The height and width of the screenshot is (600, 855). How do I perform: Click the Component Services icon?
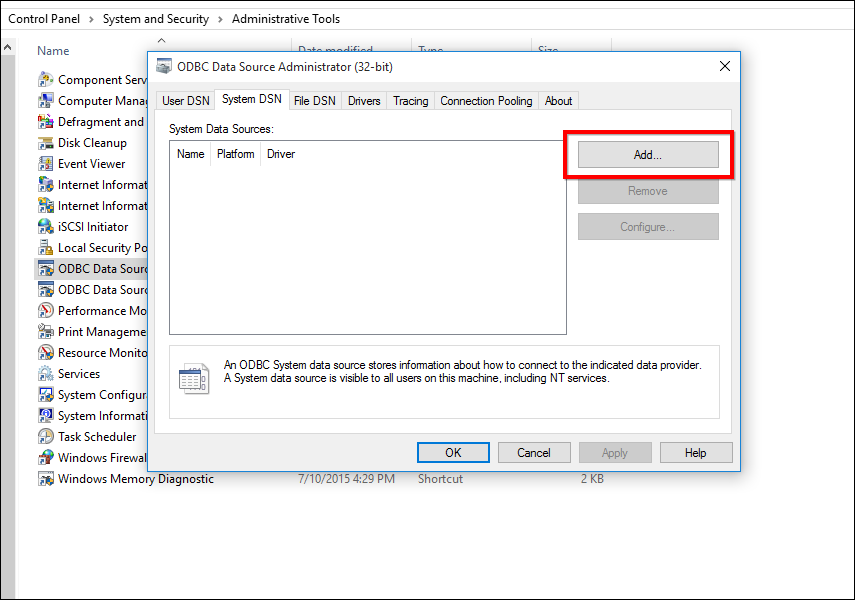click(x=46, y=80)
